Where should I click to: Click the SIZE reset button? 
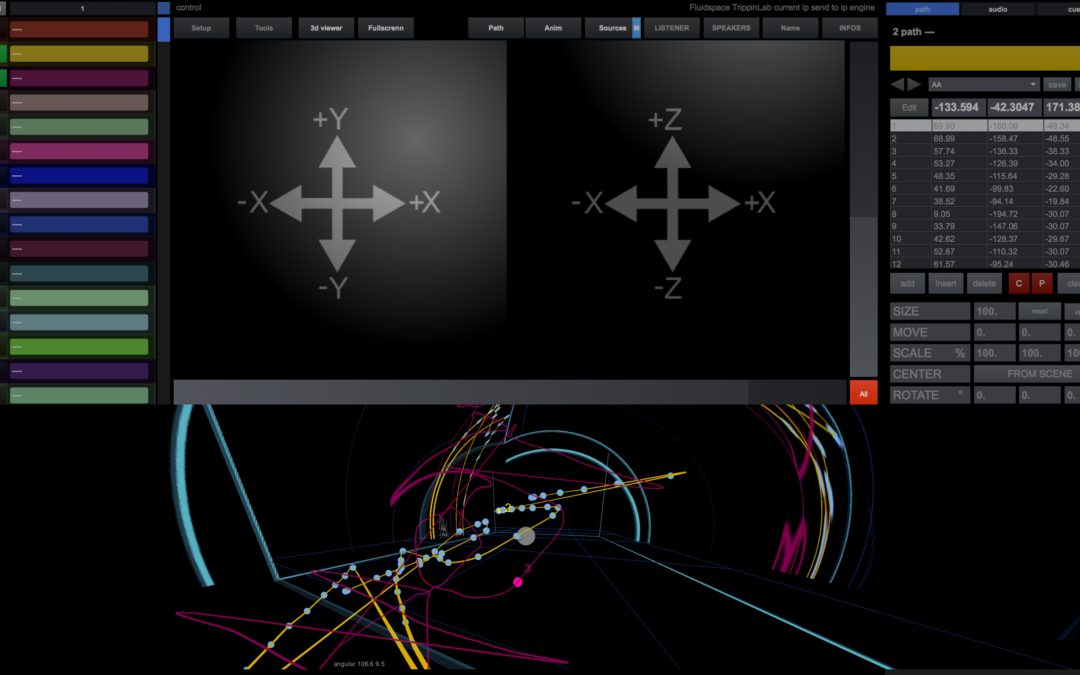coord(1039,311)
